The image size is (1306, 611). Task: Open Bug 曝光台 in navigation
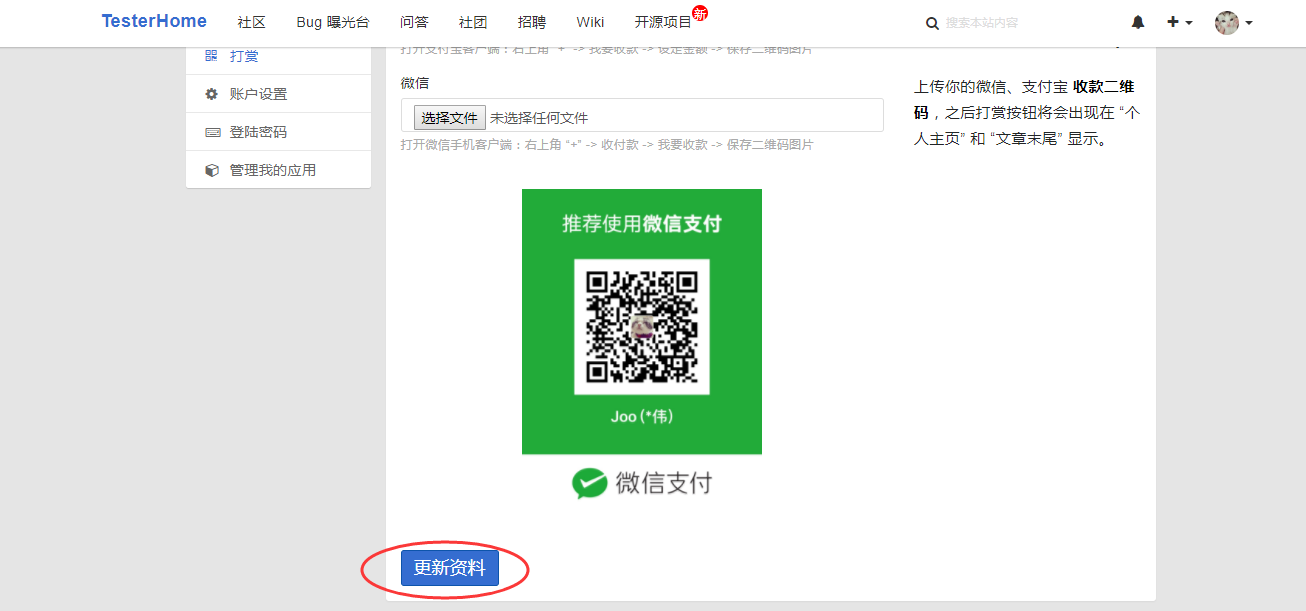point(332,22)
